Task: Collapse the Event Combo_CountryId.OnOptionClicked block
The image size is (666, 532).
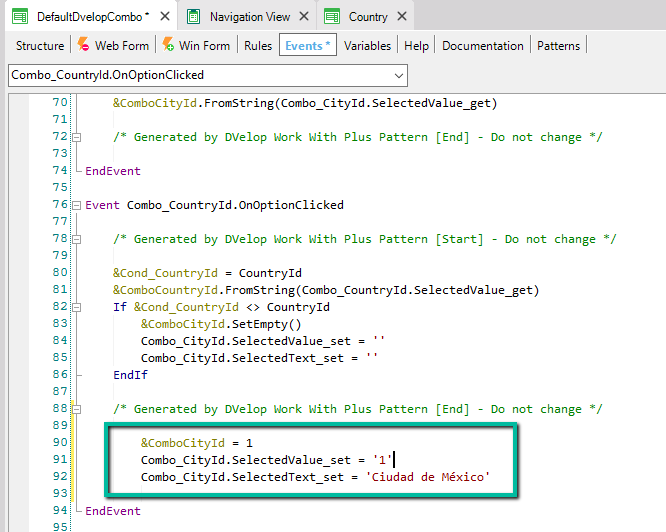Action: coord(76,205)
